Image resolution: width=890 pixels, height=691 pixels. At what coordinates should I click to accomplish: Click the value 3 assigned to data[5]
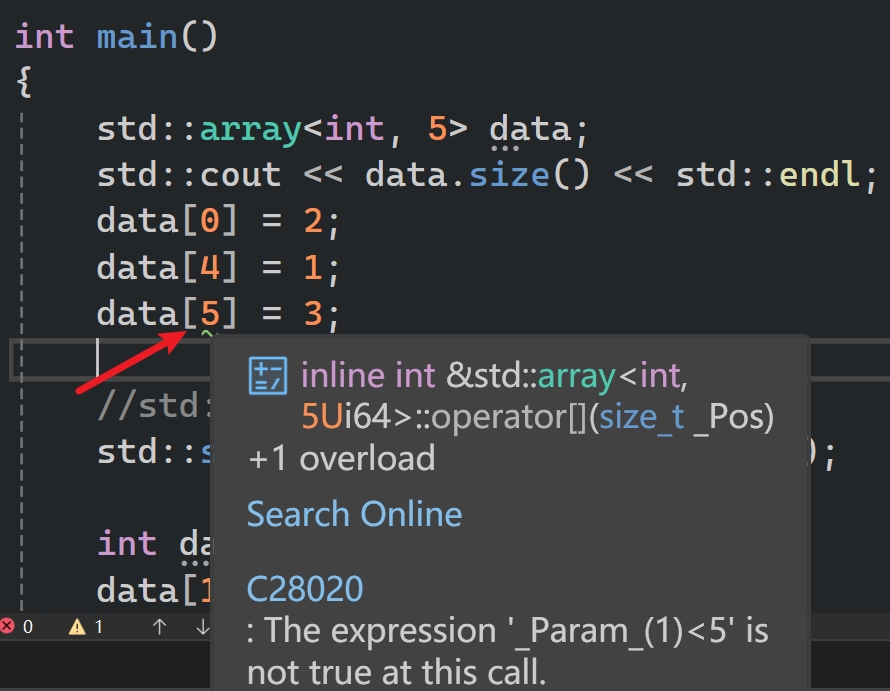click(x=313, y=314)
